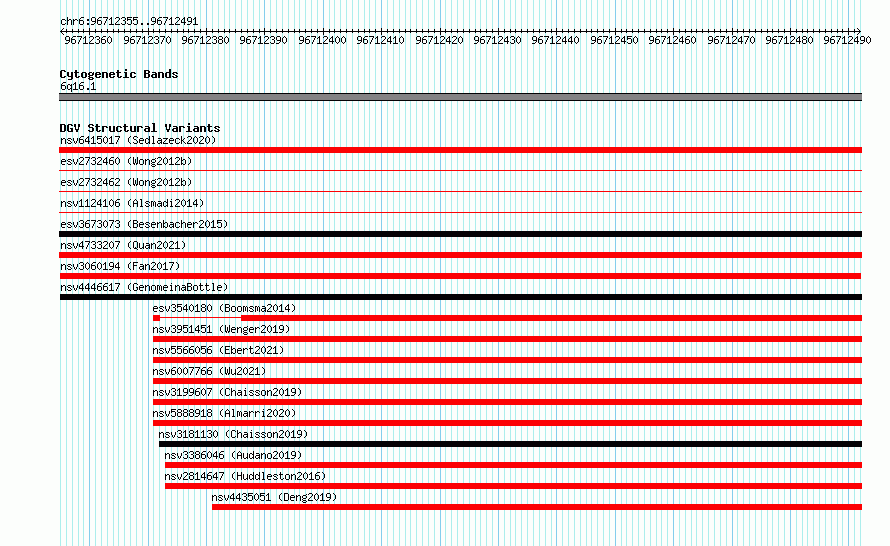Screen dimensions: 890x546
Task: Open the esv2732462 (Wong2012b) variant label
Action: pyautogui.click(x=126, y=182)
